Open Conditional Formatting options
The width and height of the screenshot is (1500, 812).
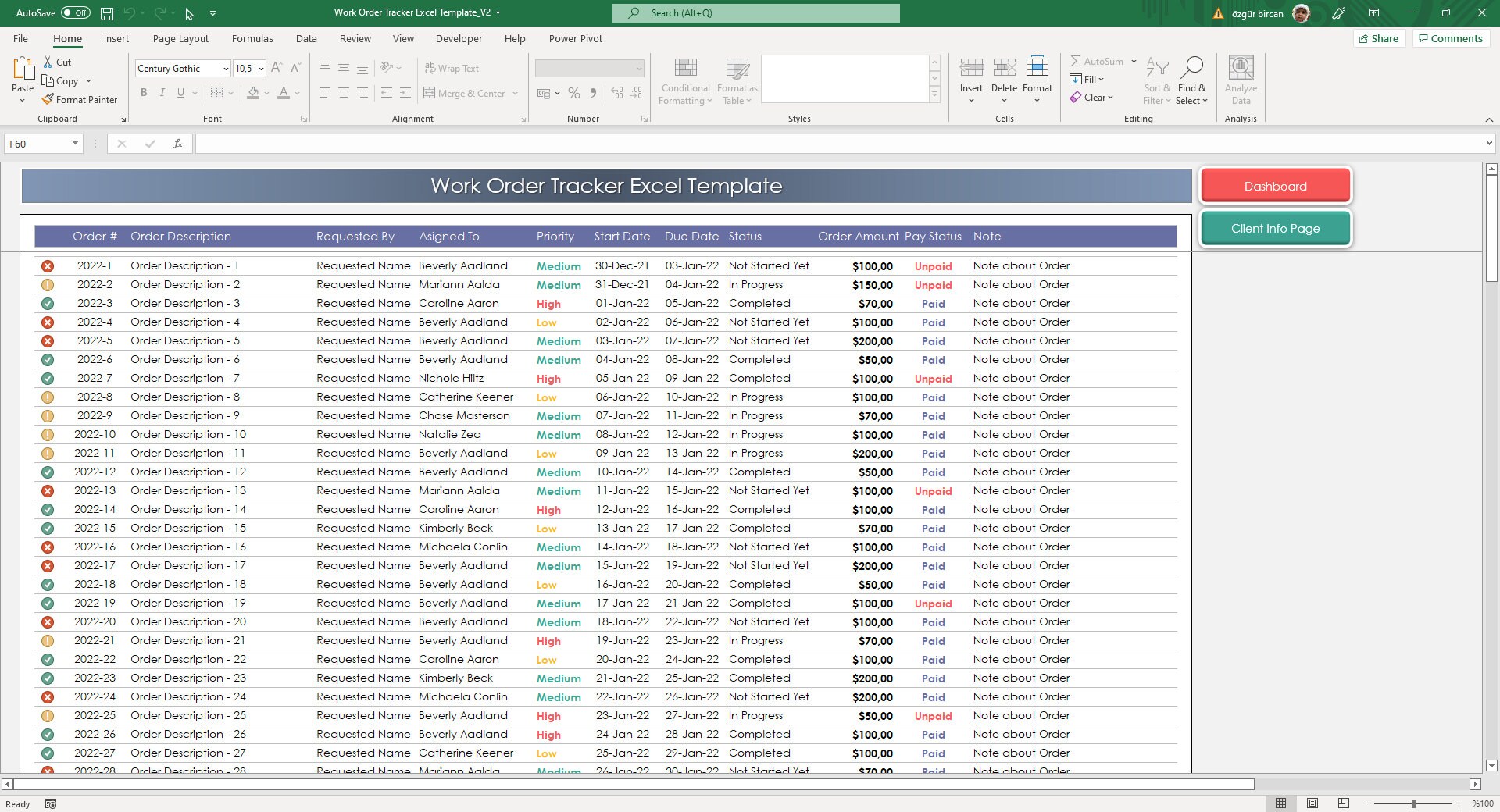[x=685, y=80]
